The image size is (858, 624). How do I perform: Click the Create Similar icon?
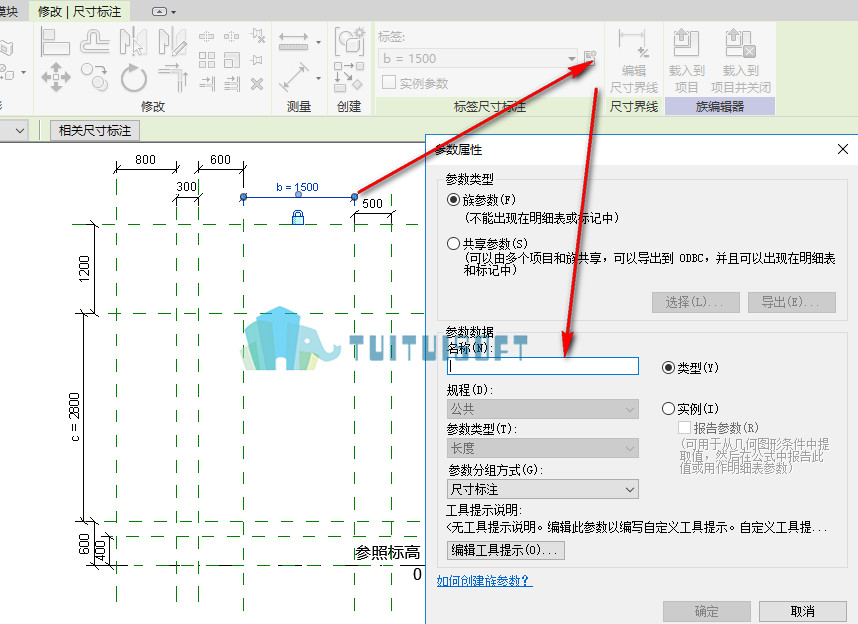pyautogui.click(x=349, y=76)
